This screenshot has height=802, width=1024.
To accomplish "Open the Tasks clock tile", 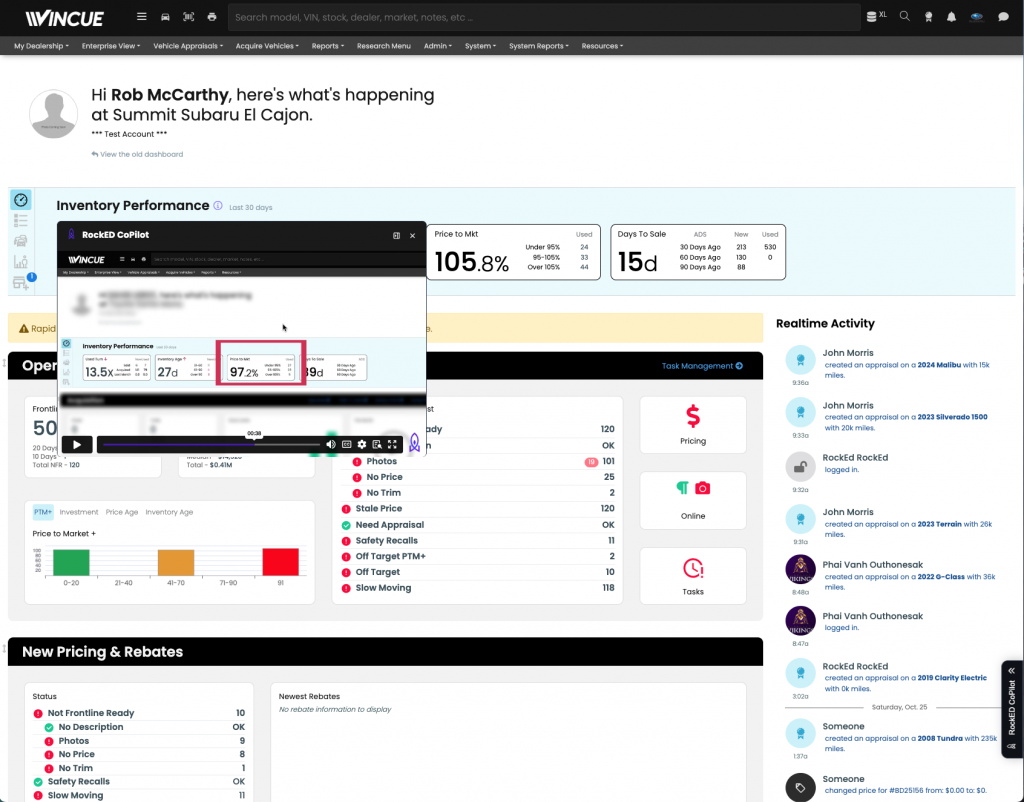I will (692, 575).
